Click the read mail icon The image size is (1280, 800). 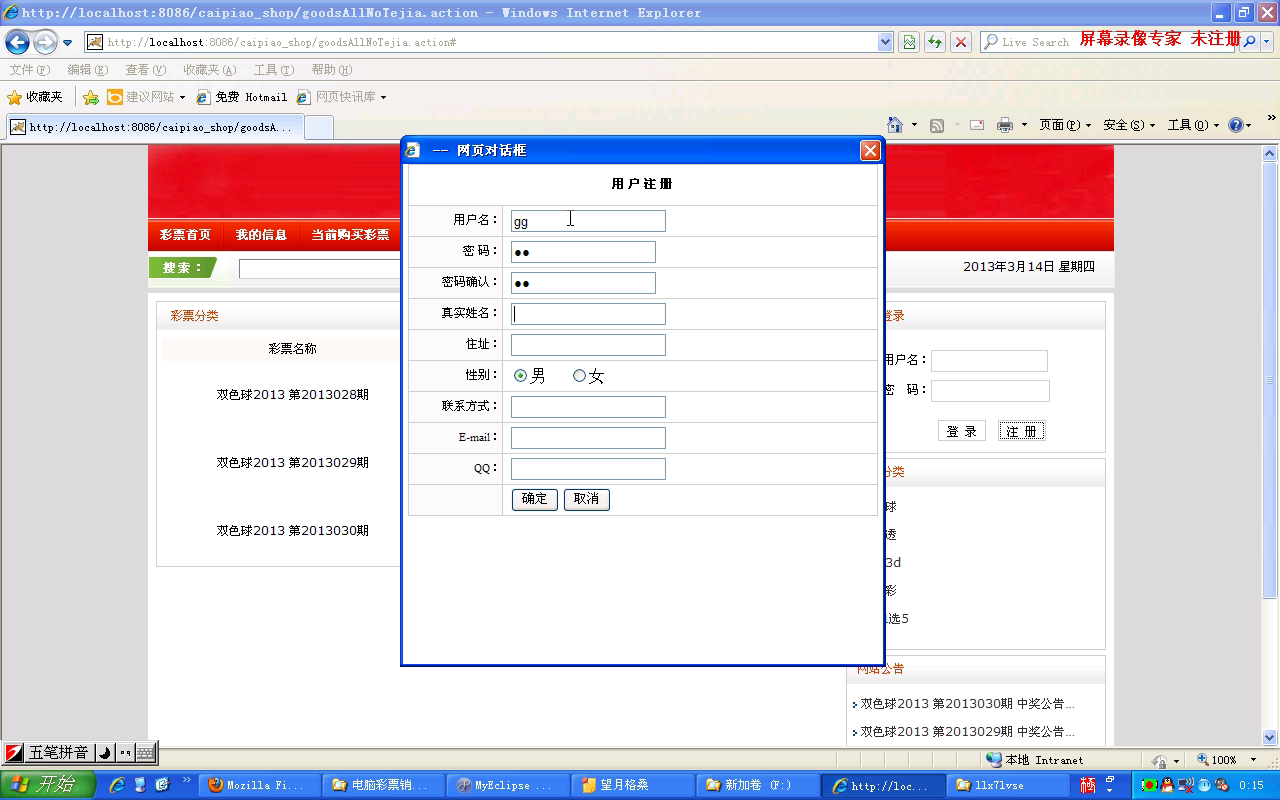[977, 125]
